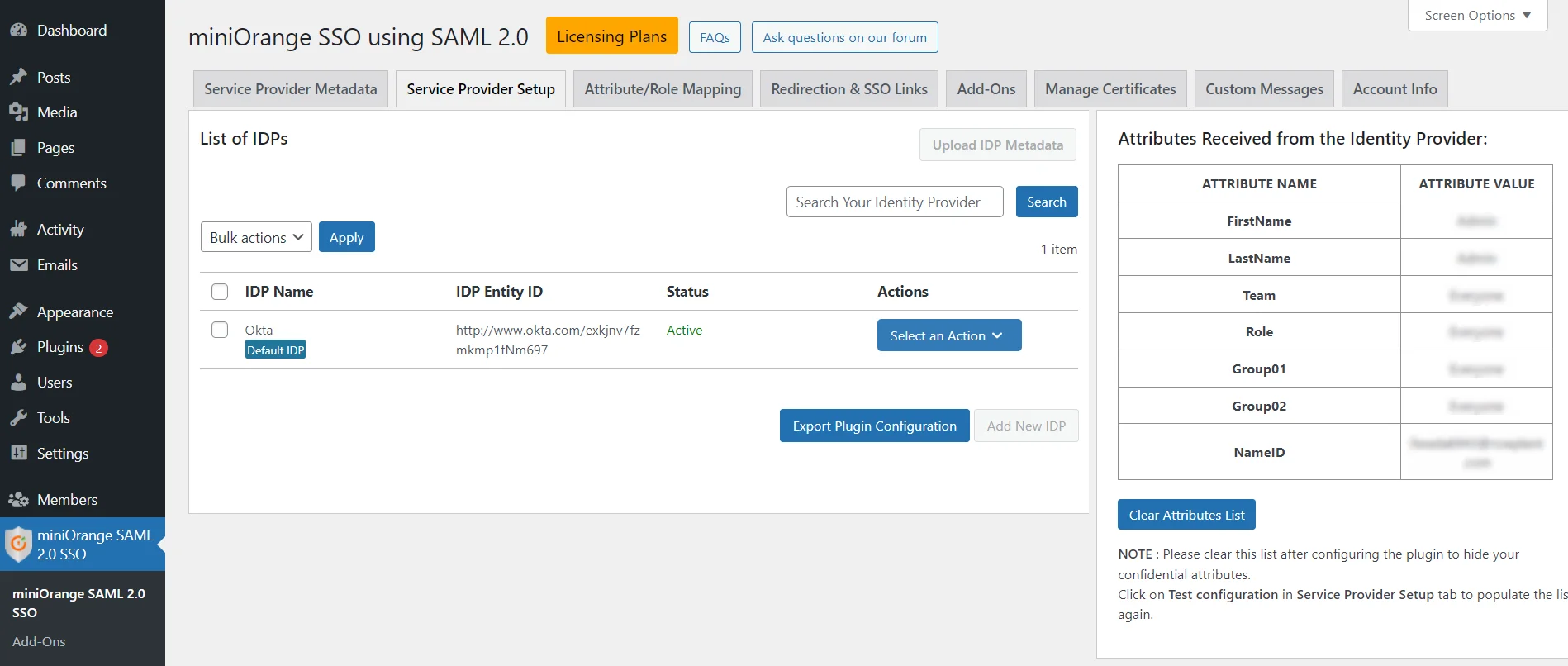Click the Plugins plug icon
Viewport: 1568px width, 666px height.
tap(19, 347)
